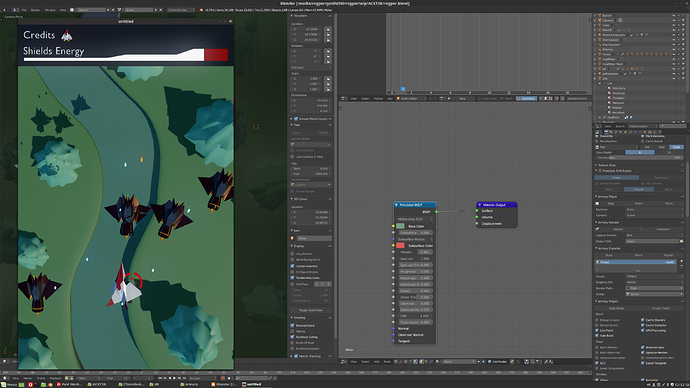Viewport: 690px width, 388px height.
Task: Click the Toggle Quad View button
Action: tap(311, 310)
